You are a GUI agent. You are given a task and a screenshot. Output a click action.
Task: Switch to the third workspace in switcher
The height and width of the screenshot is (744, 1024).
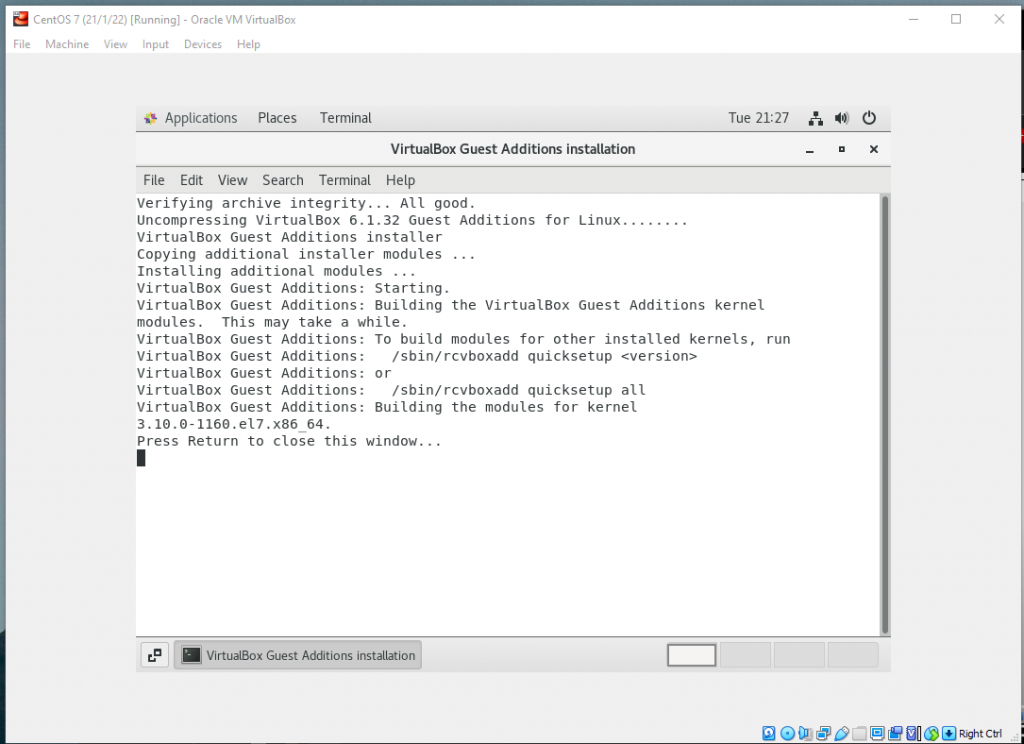click(799, 655)
